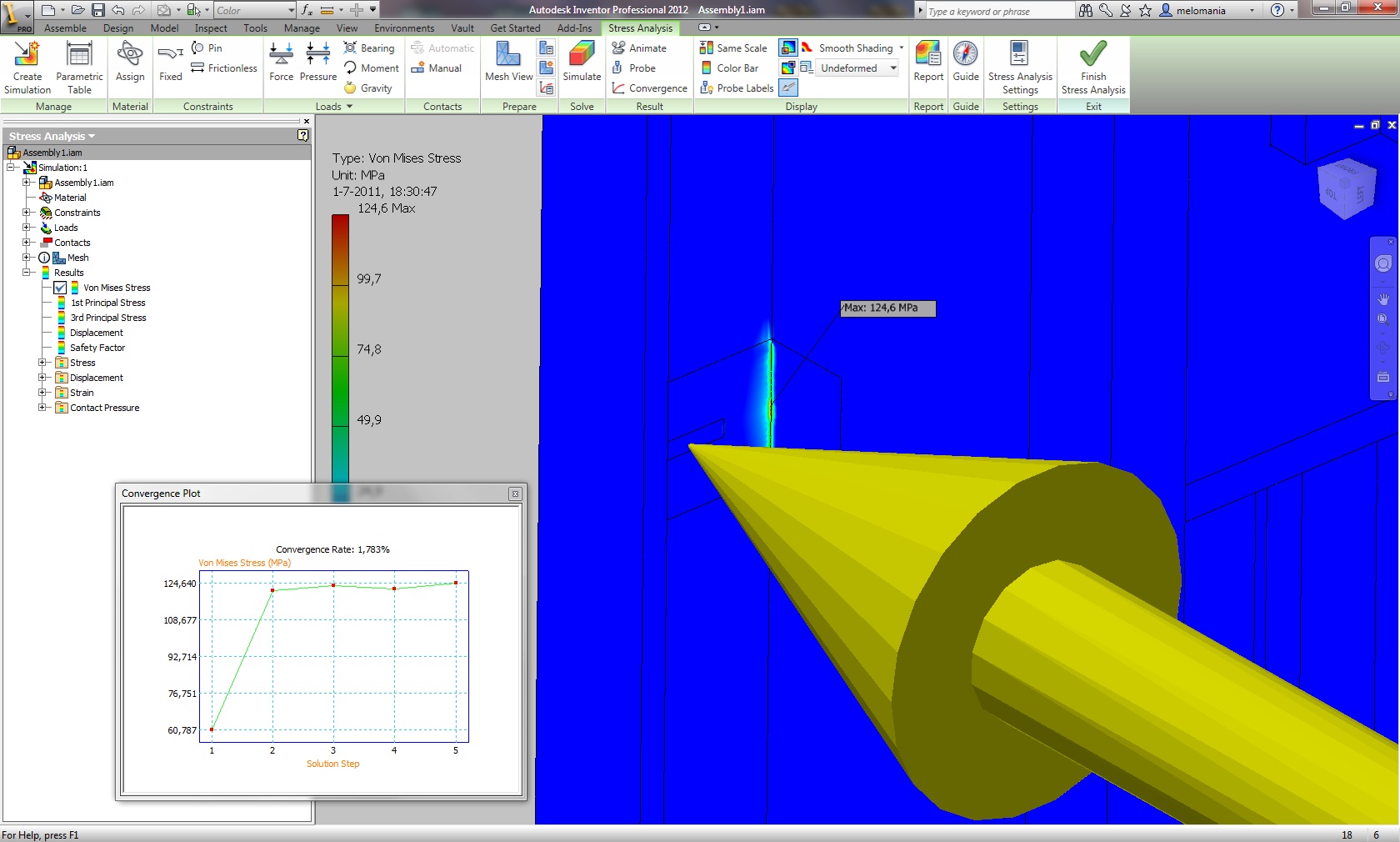Toggle Mesh View display
The height and width of the screenshot is (842, 1400).
[x=507, y=67]
